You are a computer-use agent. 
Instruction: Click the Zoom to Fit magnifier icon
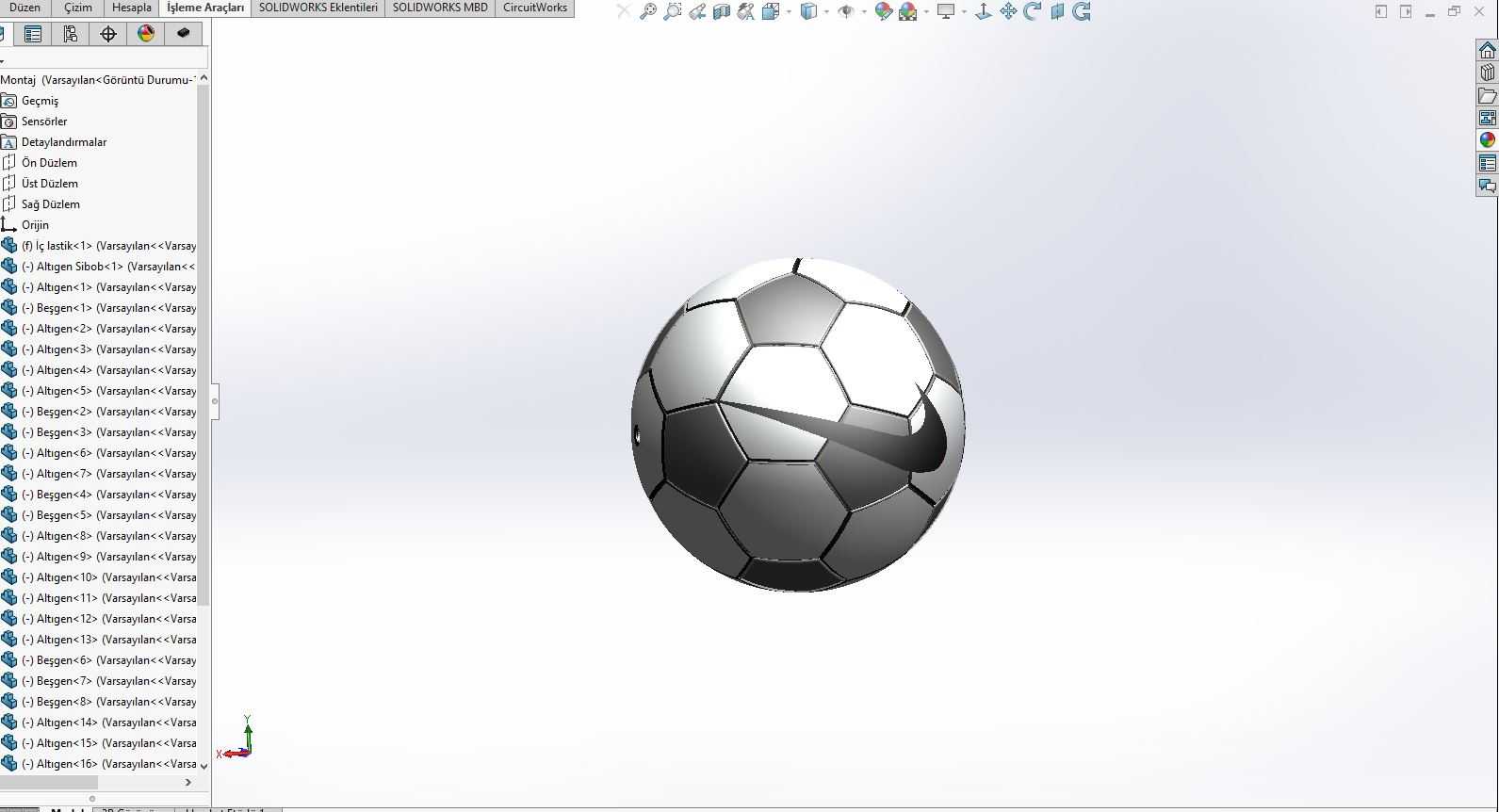pyautogui.click(x=647, y=11)
